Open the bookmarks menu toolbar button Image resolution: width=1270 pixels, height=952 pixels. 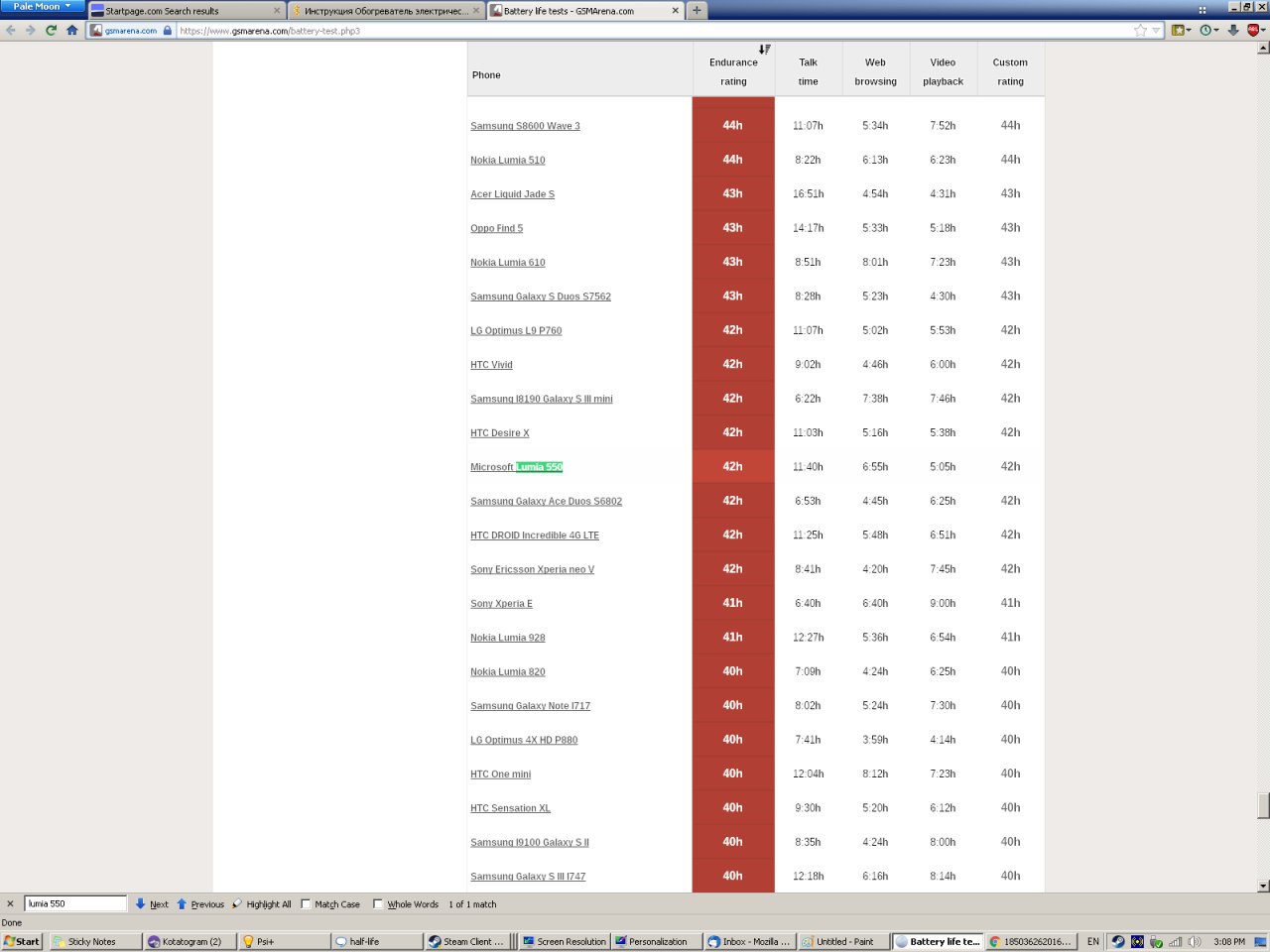[1181, 31]
